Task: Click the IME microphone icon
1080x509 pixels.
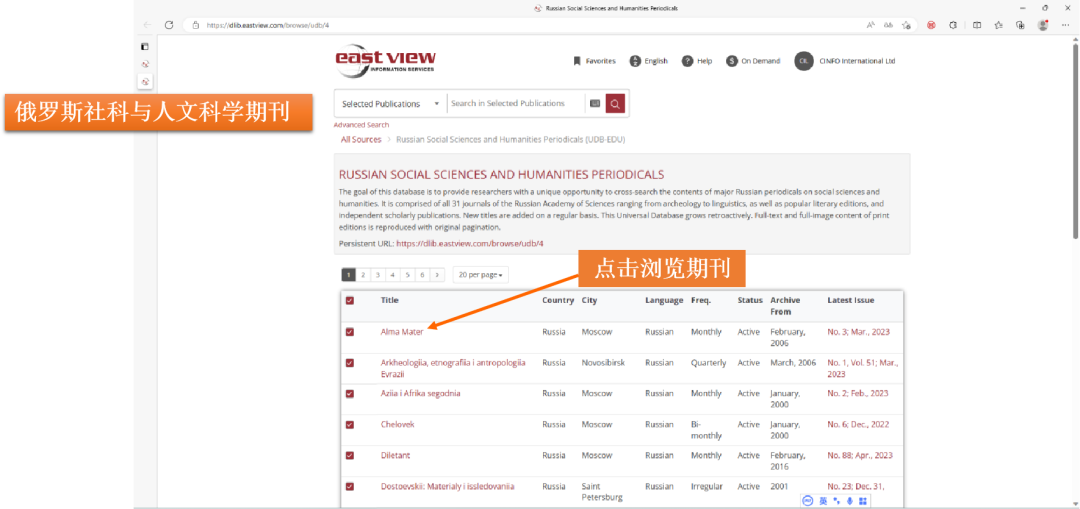Action: [x=849, y=501]
